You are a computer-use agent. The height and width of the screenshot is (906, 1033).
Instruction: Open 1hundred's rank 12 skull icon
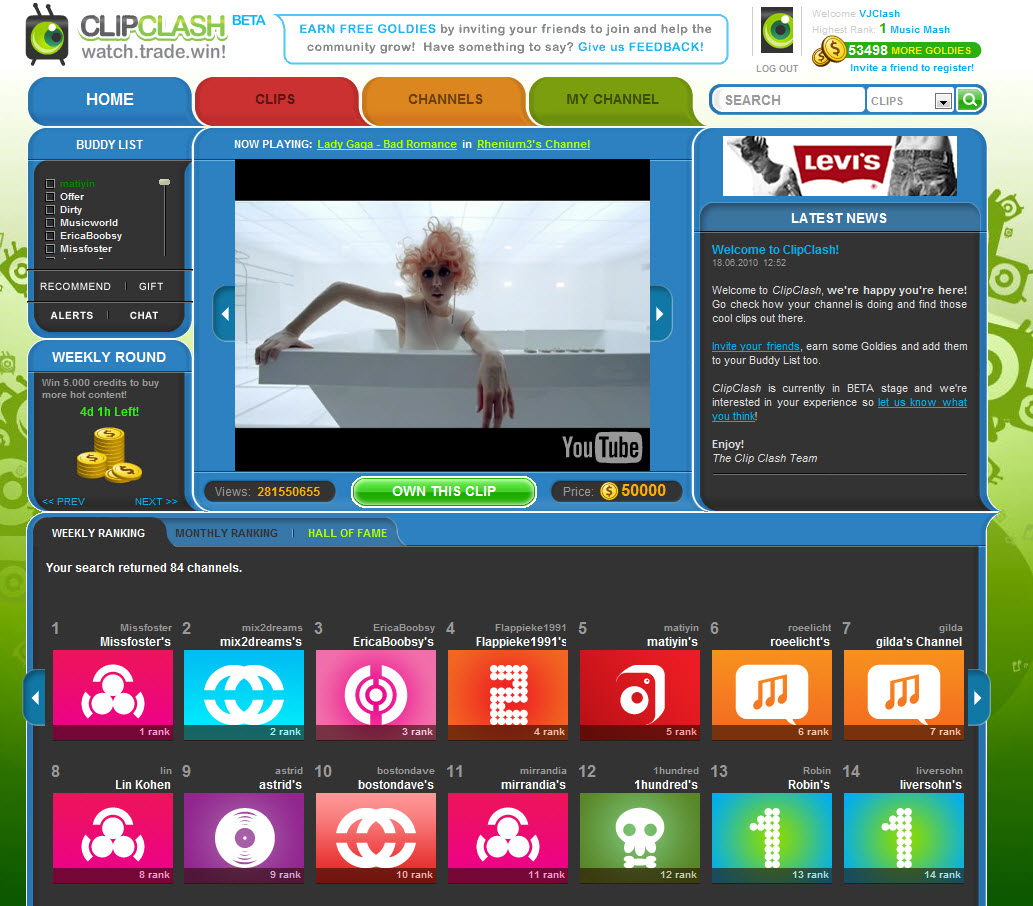(x=640, y=837)
